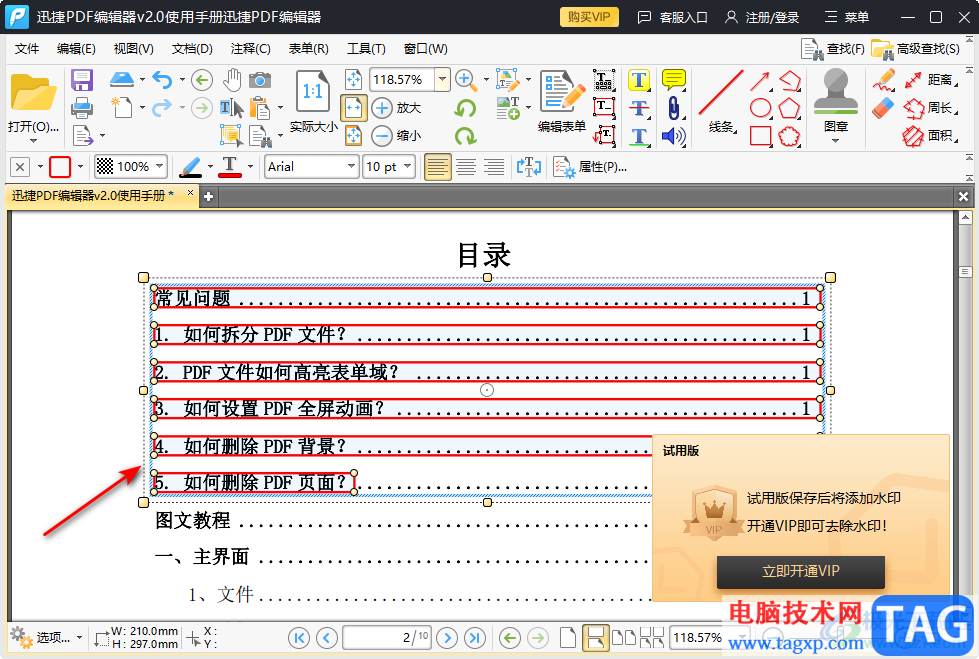Open the Stamp 图章 tool

835,103
